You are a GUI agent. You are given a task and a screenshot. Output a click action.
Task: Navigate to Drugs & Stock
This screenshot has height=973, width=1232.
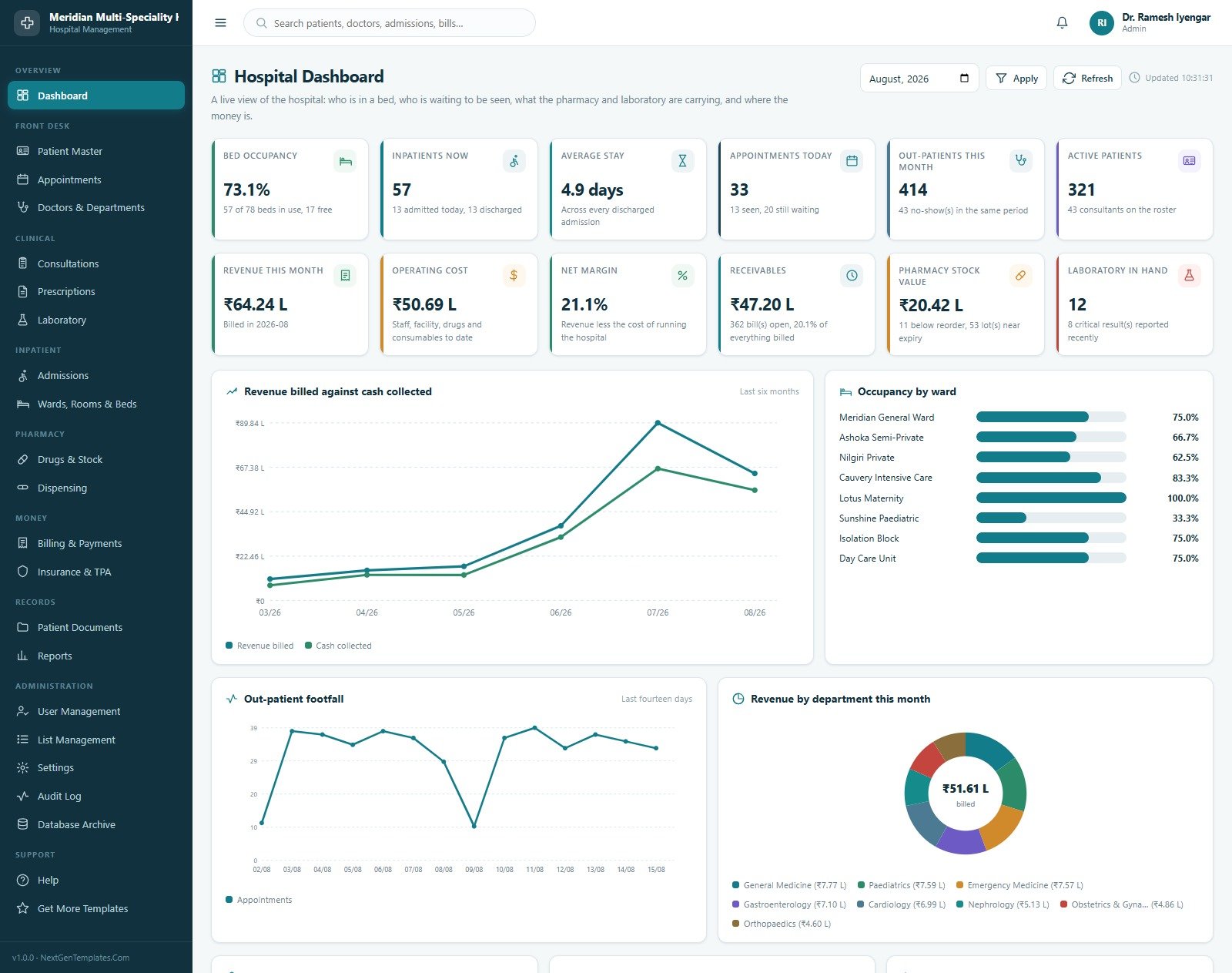(96, 459)
